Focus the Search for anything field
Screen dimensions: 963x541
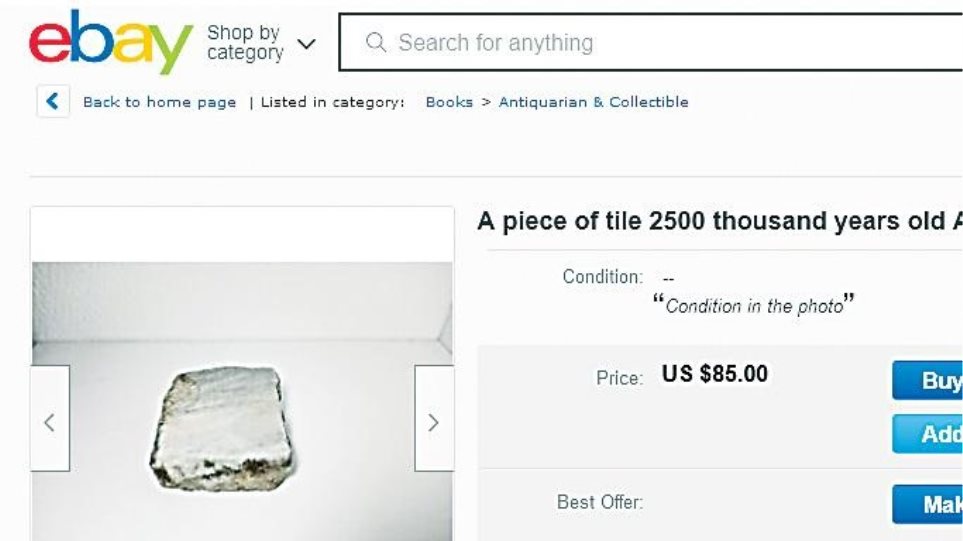[600, 43]
